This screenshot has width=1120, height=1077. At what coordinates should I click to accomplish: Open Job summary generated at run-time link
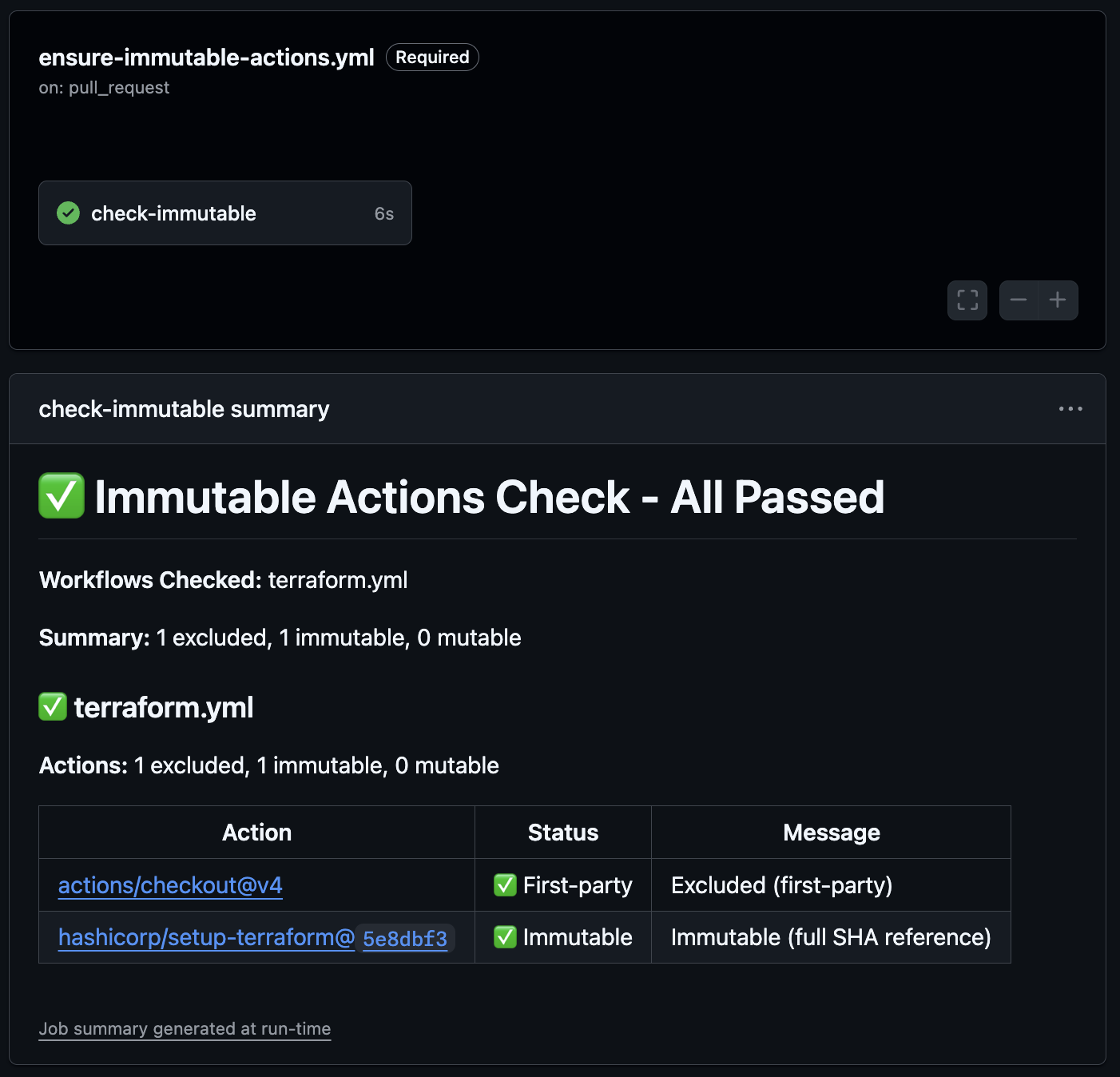[x=185, y=1029]
